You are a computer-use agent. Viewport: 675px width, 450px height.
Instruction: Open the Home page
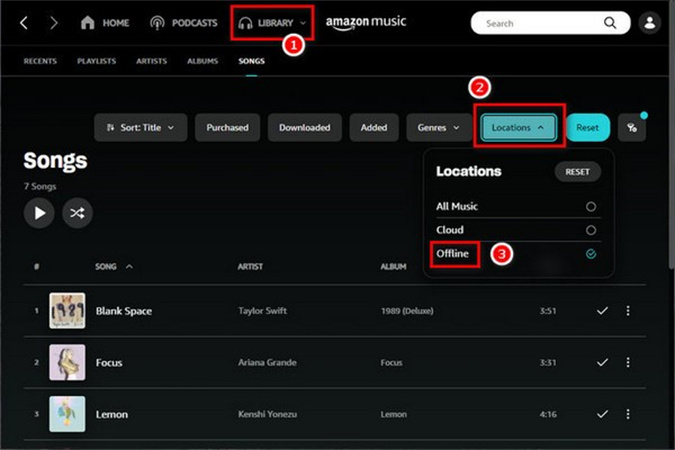tap(105, 23)
